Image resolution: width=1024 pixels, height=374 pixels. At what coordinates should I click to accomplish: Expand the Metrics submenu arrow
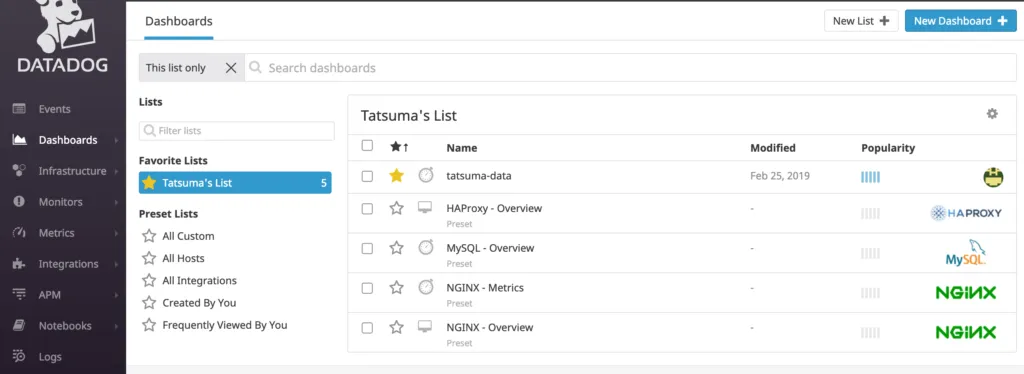click(116, 233)
